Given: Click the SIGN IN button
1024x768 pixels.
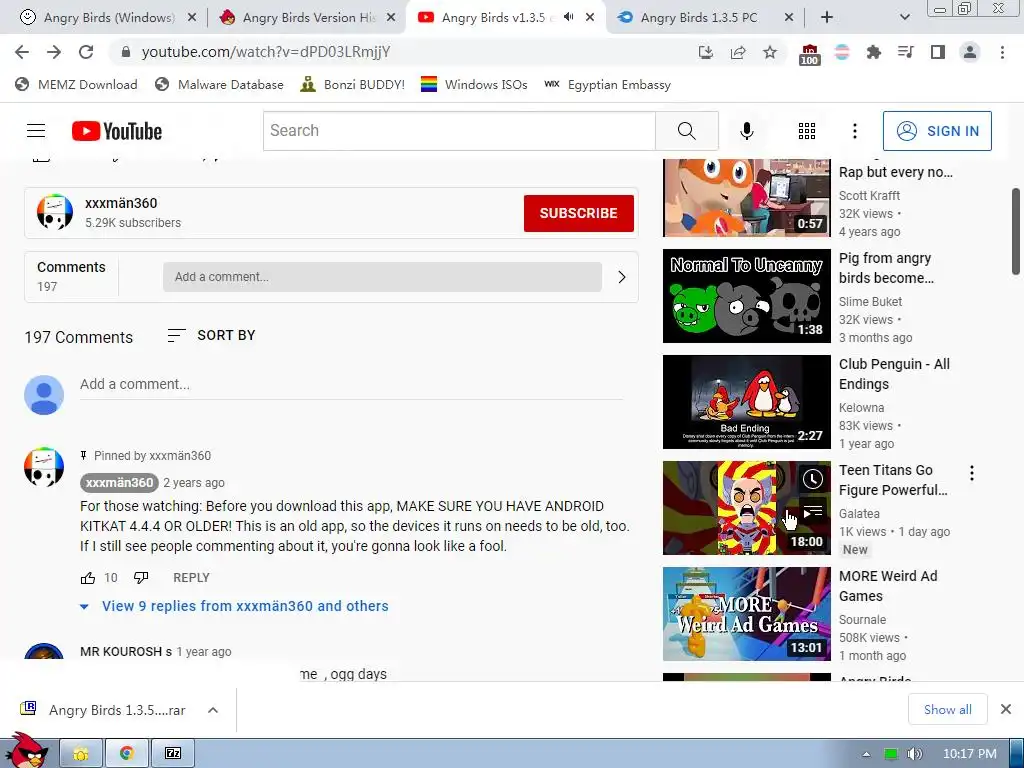Looking at the screenshot, I should coord(937,131).
